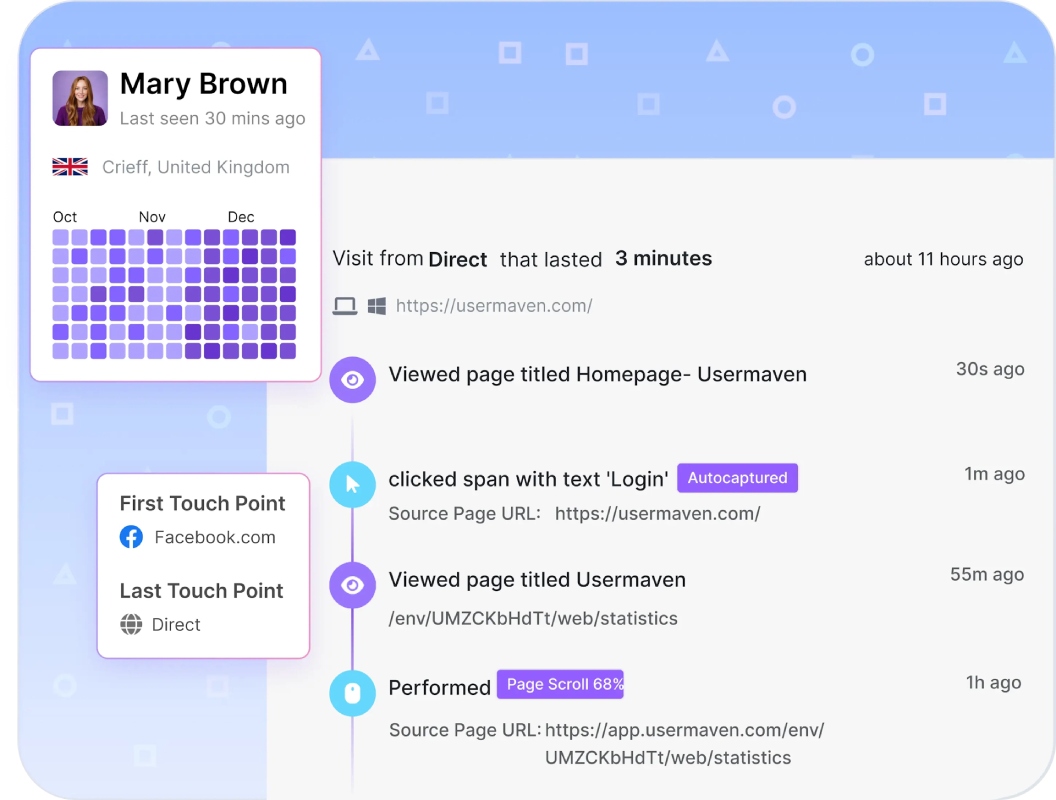Click the Oct month label
This screenshot has width=1056, height=800.
coord(65,217)
